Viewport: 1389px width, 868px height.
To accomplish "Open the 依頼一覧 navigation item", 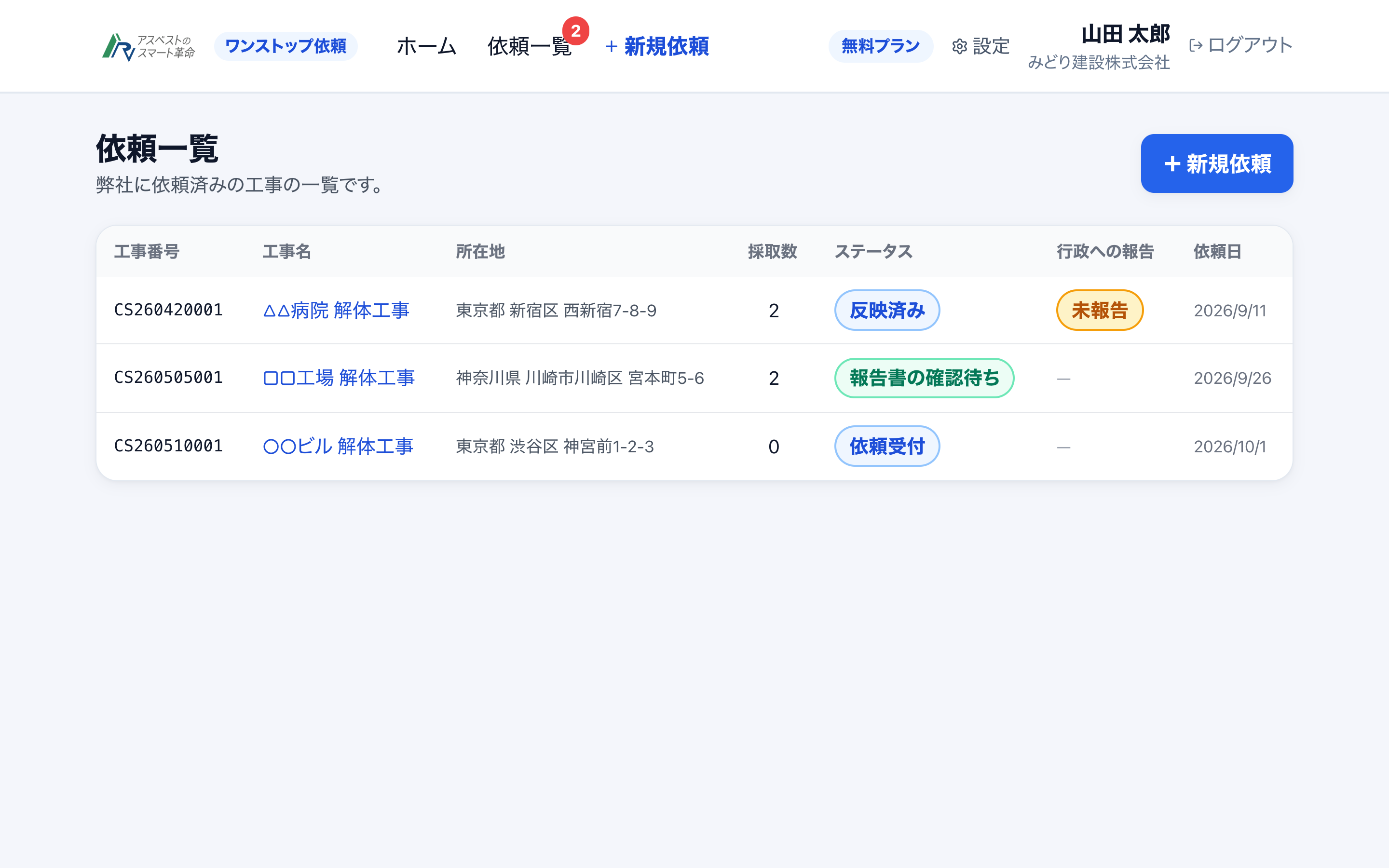I will pyautogui.click(x=529, y=46).
